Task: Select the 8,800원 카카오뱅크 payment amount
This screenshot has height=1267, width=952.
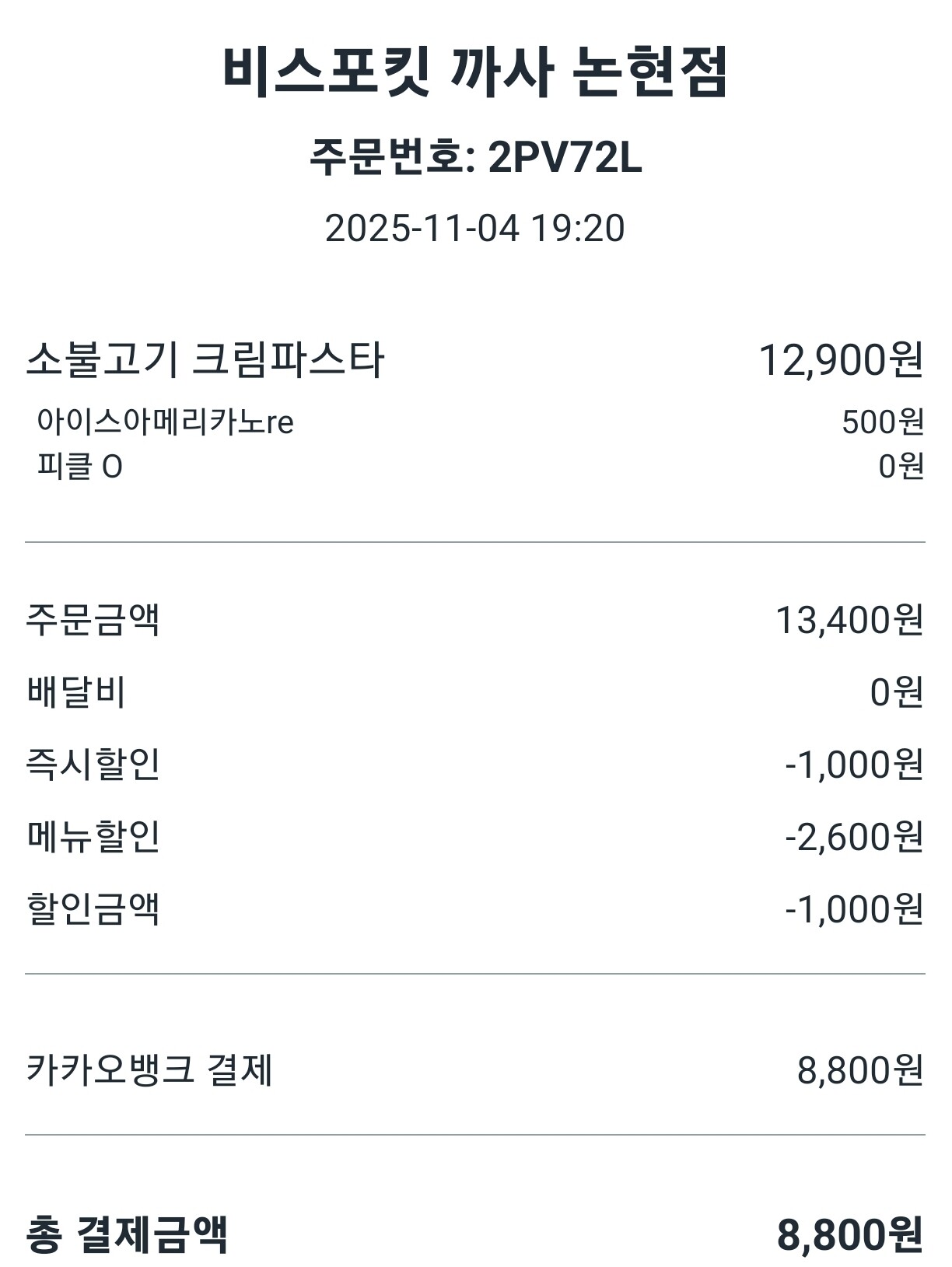Action: coord(860,1070)
